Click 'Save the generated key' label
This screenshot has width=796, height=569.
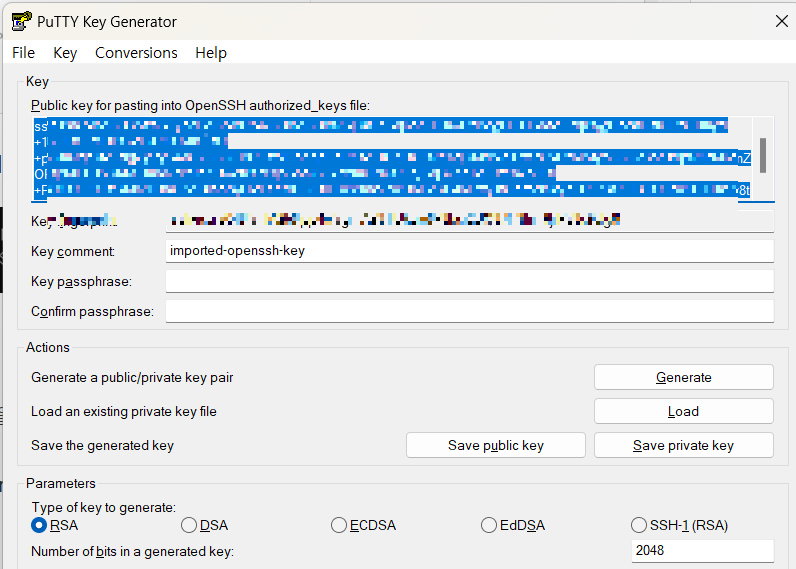[x=103, y=446]
